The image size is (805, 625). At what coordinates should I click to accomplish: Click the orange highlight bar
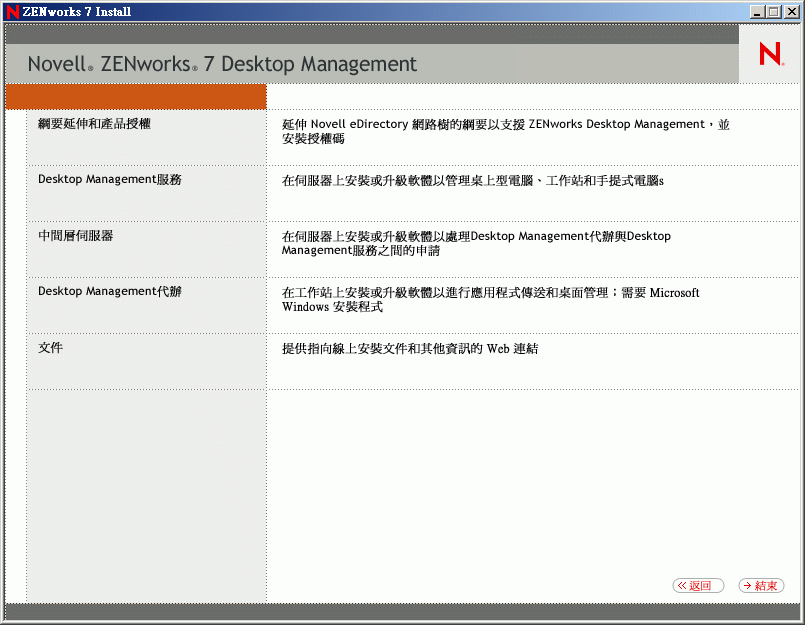click(135, 96)
